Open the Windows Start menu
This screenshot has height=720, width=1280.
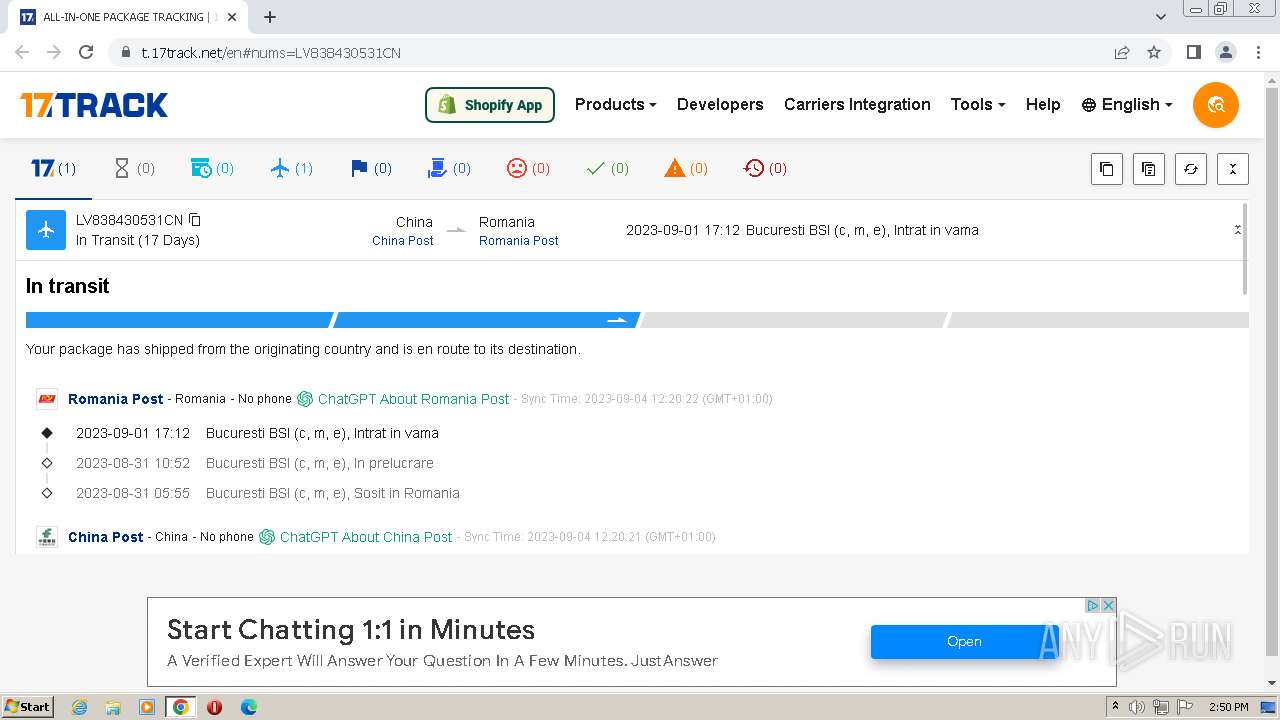coord(27,707)
